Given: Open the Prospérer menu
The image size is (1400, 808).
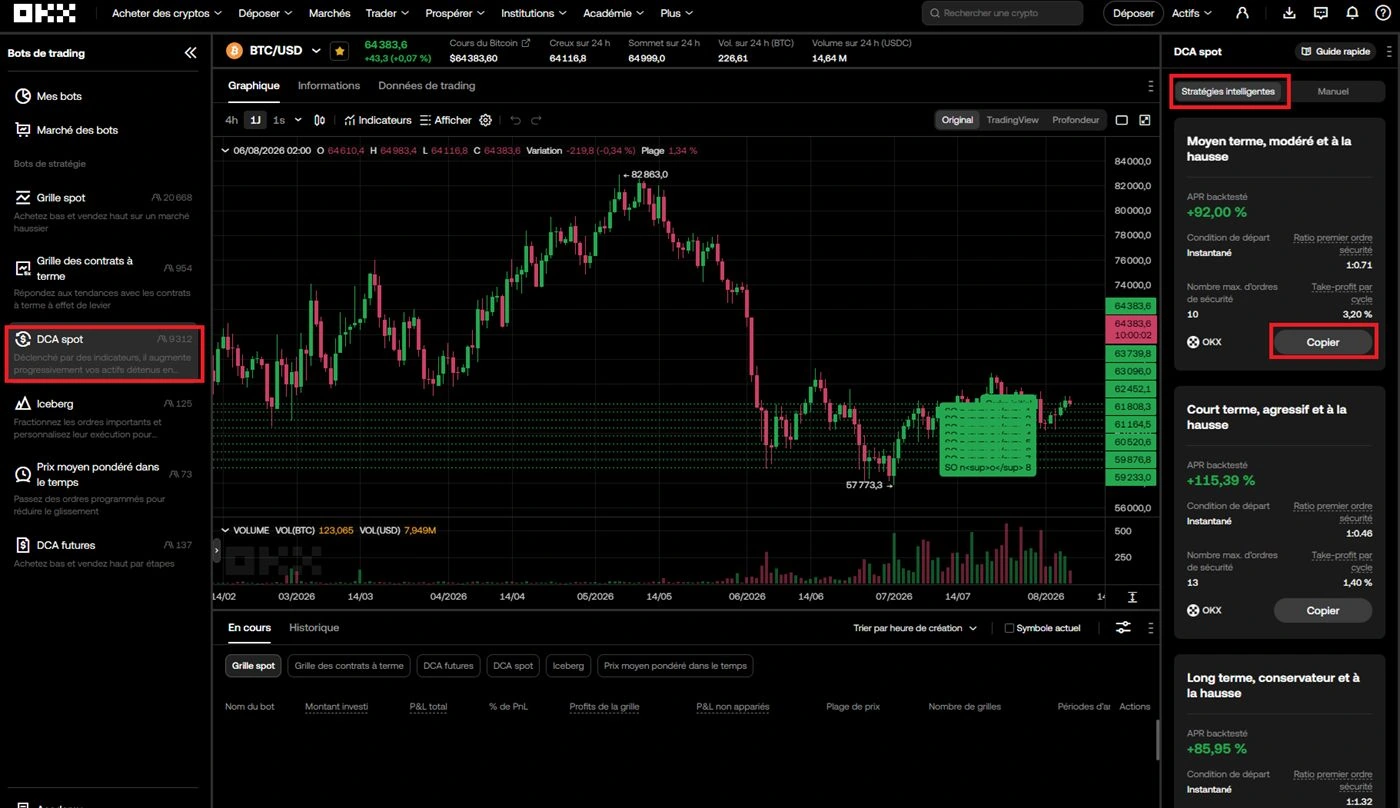Looking at the screenshot, I should pos(455,13).
